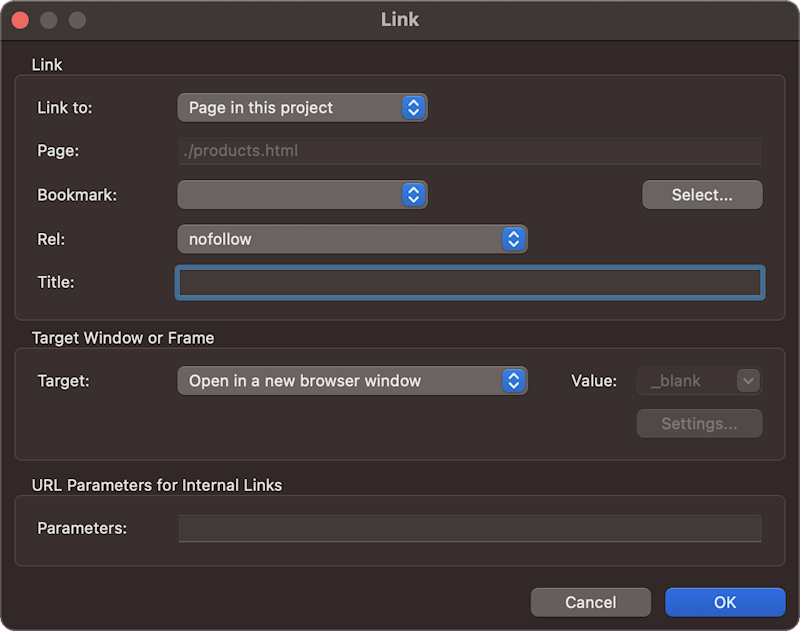Click the blue chevron on Bookmark dropdown
800x631 pixels.
413,195
